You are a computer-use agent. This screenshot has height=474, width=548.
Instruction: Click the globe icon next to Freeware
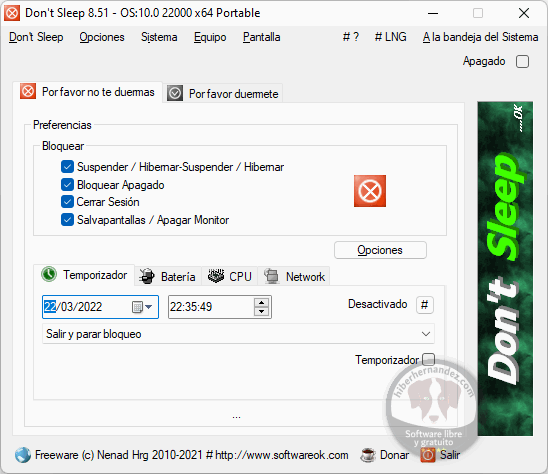23,455
